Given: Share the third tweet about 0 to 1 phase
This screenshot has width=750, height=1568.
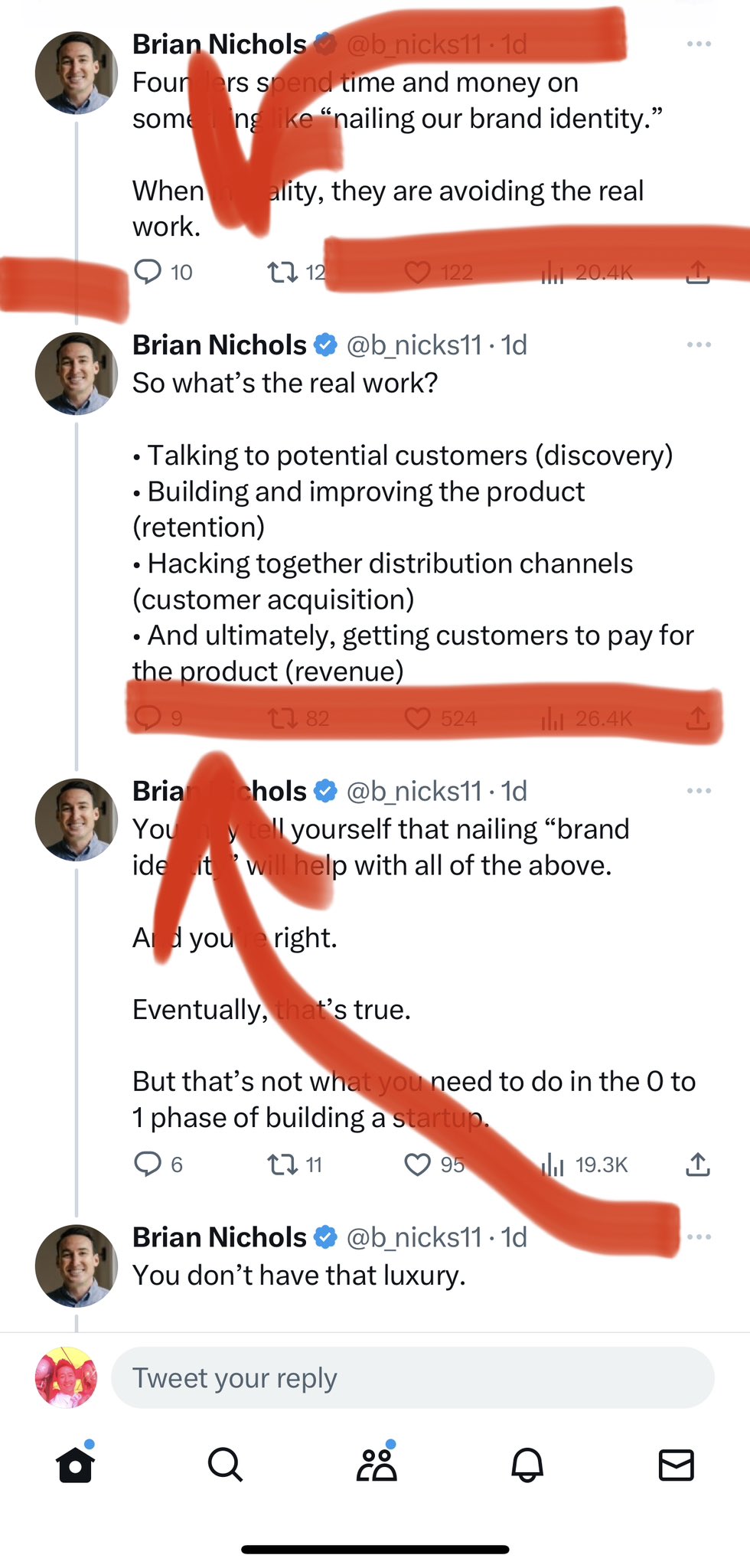Looking at the screenshot, I should (x=697, y=1165).
